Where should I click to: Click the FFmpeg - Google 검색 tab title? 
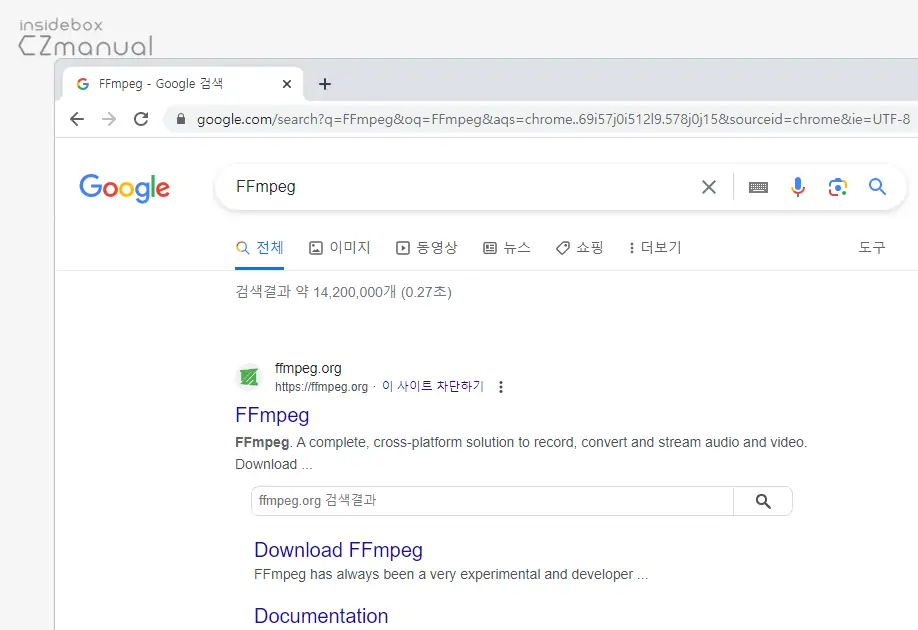click(x=161, y=84)
